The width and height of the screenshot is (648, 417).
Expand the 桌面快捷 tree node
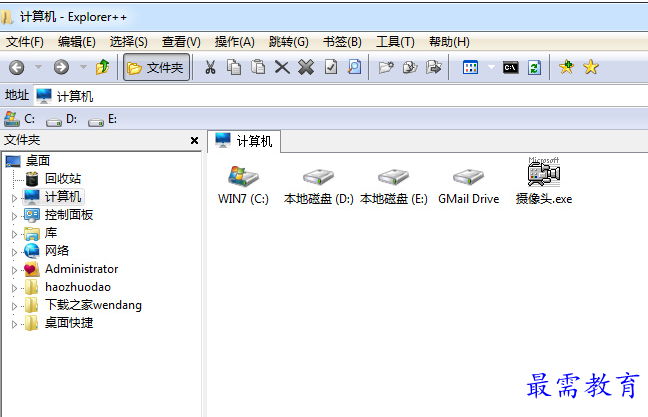coord(14,324)
